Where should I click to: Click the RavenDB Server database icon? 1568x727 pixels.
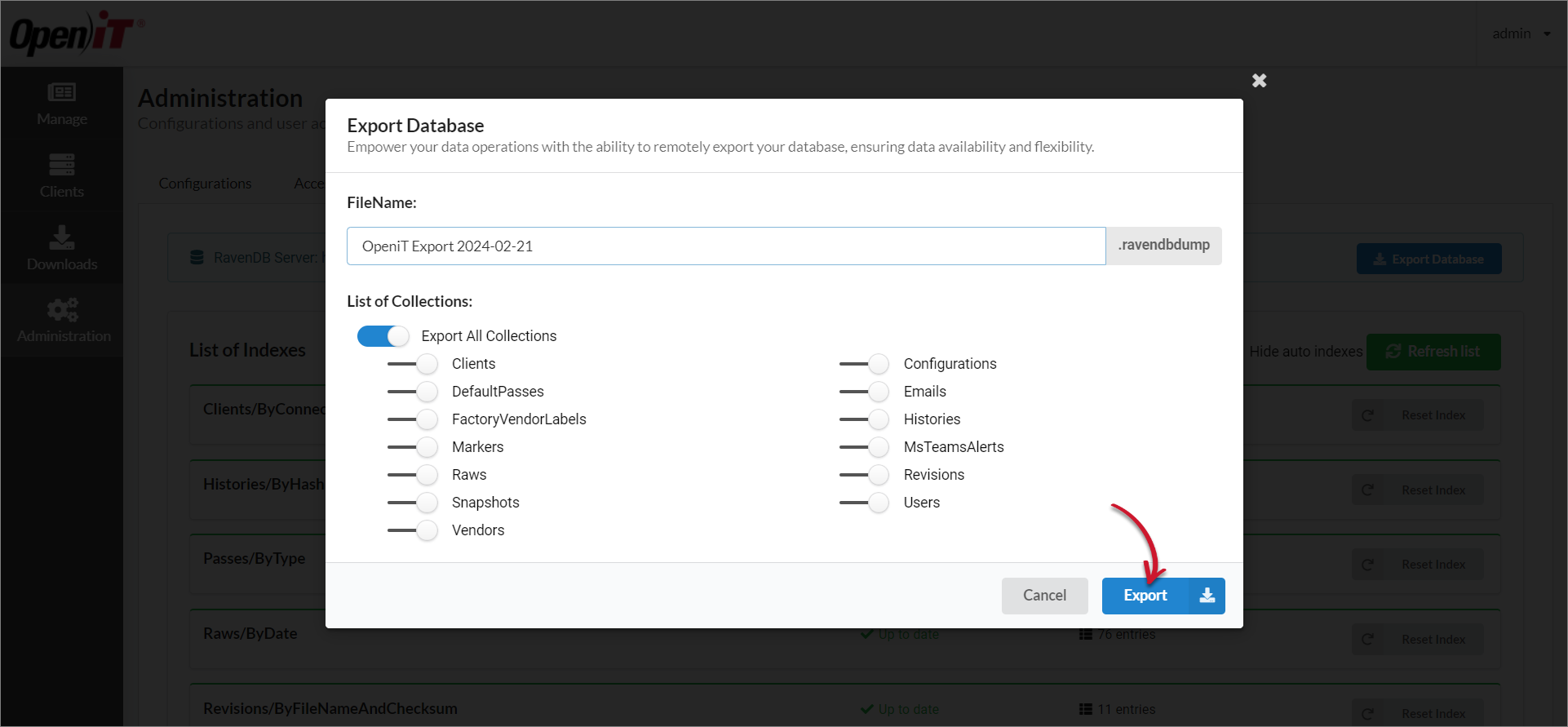click(197, 258)
